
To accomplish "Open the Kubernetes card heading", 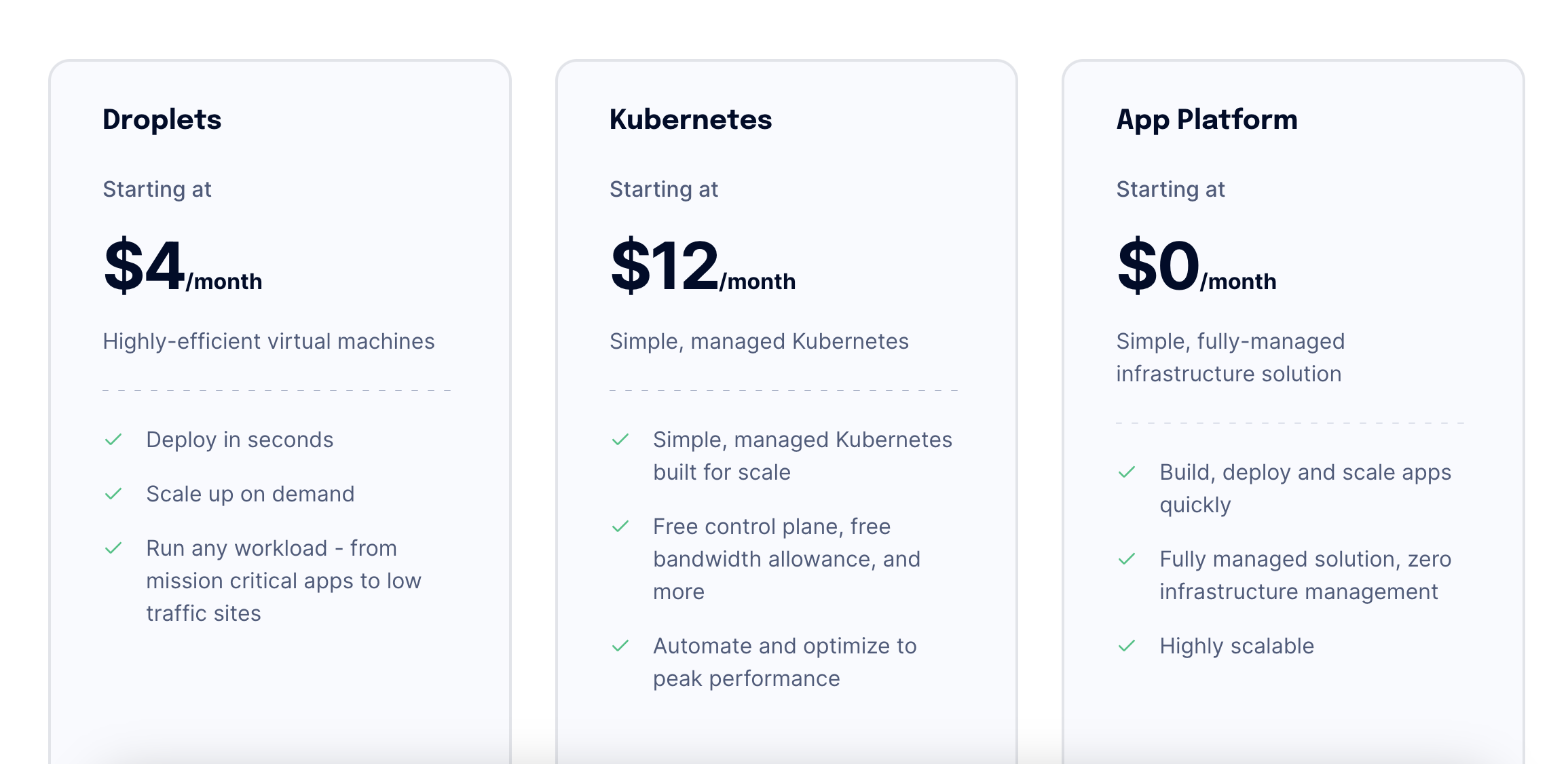I will (x=690, y=119).
